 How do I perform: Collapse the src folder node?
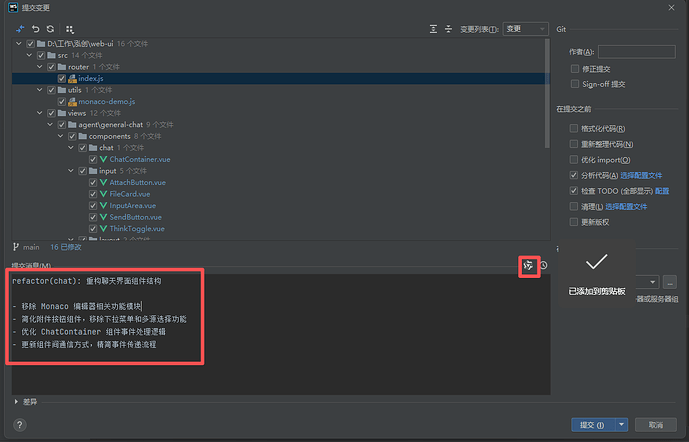[29, 55]
